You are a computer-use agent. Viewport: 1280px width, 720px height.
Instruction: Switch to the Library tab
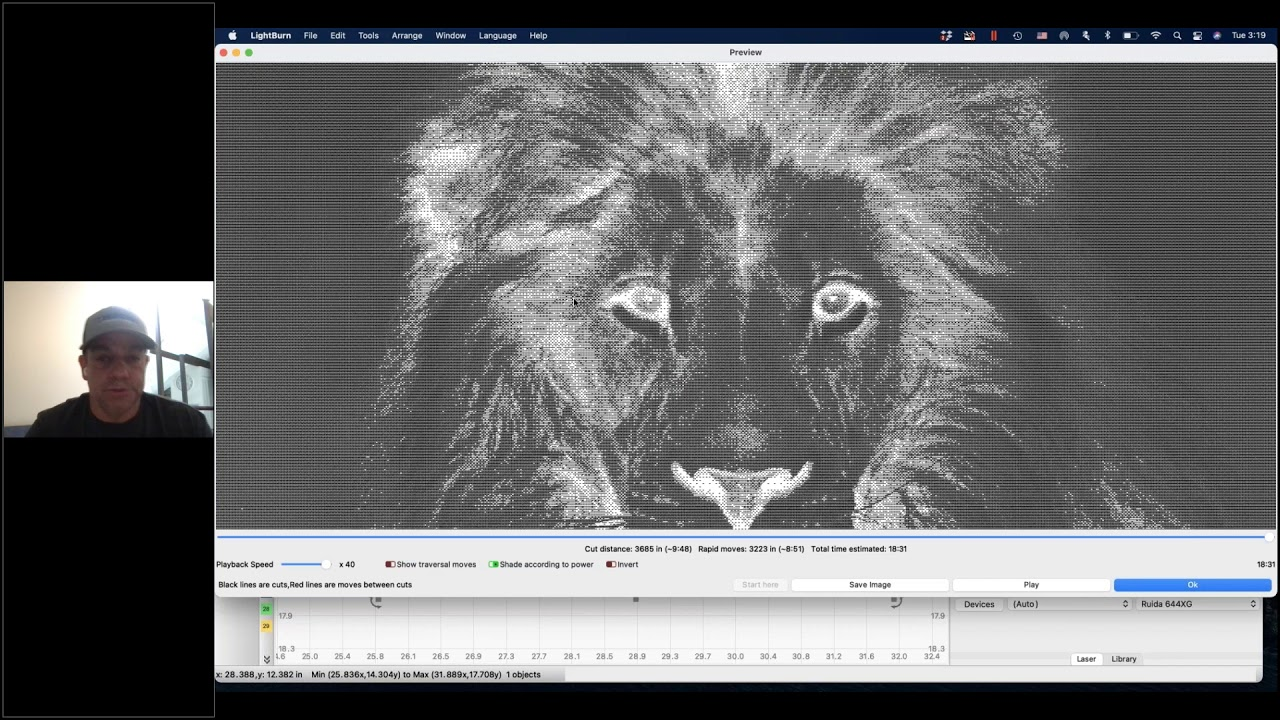coord(1124,659)
